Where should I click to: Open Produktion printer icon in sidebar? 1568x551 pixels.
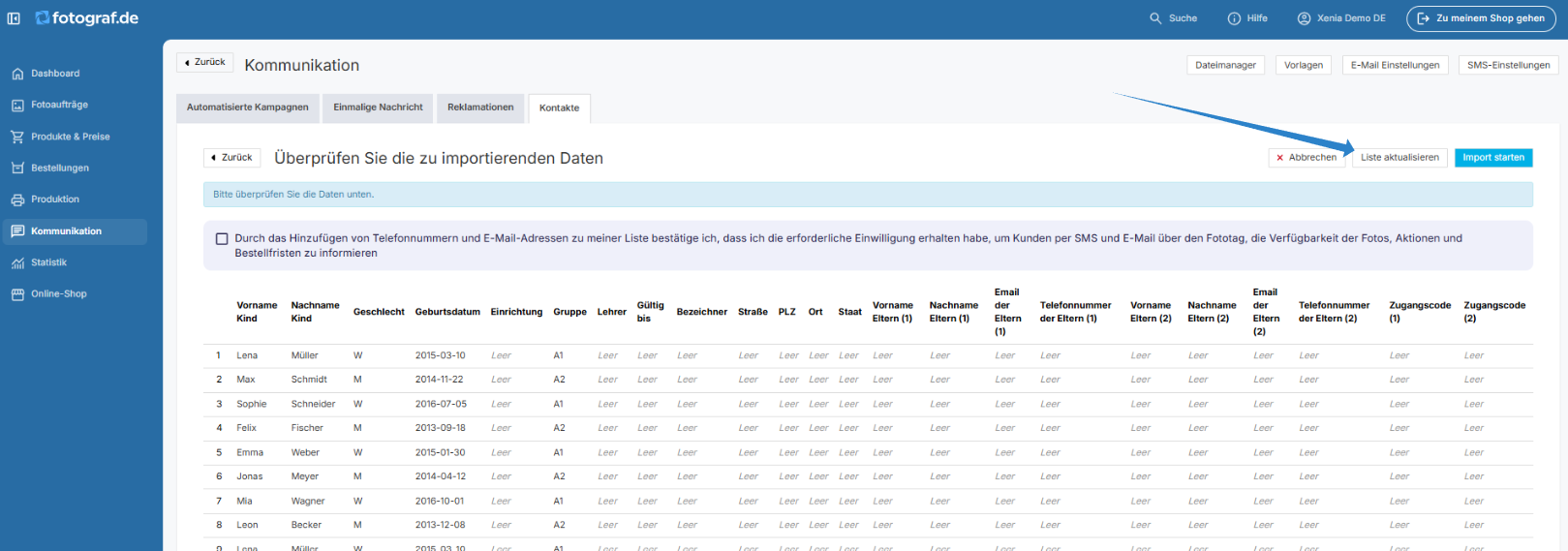click(17, 199)
